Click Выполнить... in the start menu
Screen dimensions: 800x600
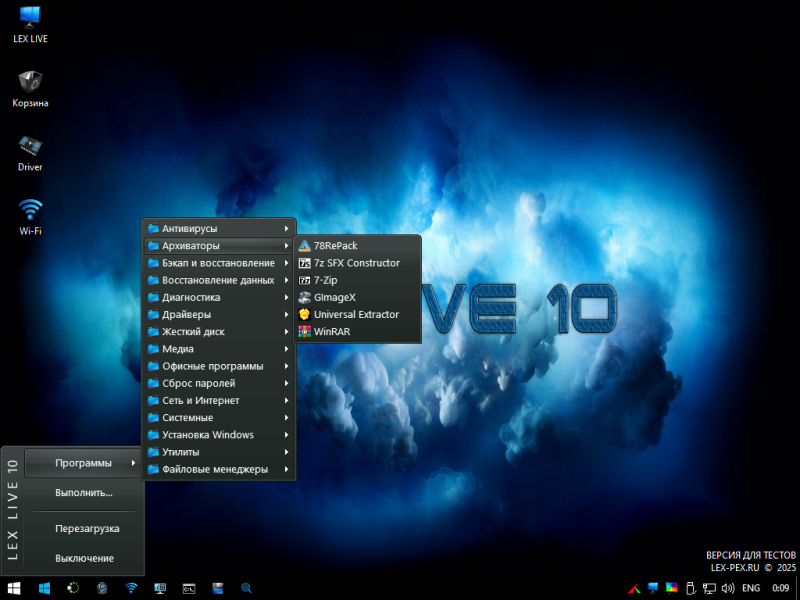click(84, 493)
